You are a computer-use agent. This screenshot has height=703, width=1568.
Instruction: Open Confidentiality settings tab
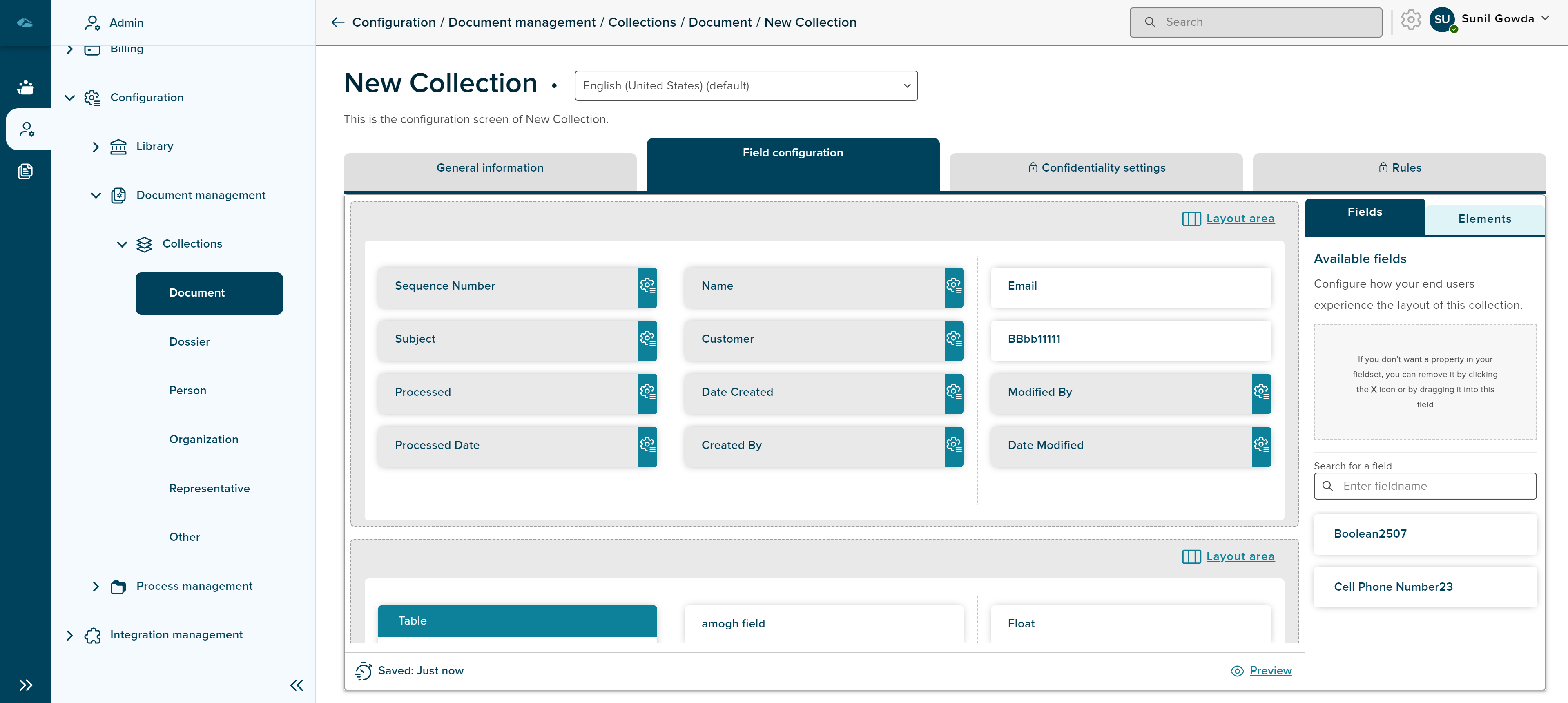[1096, 168]
